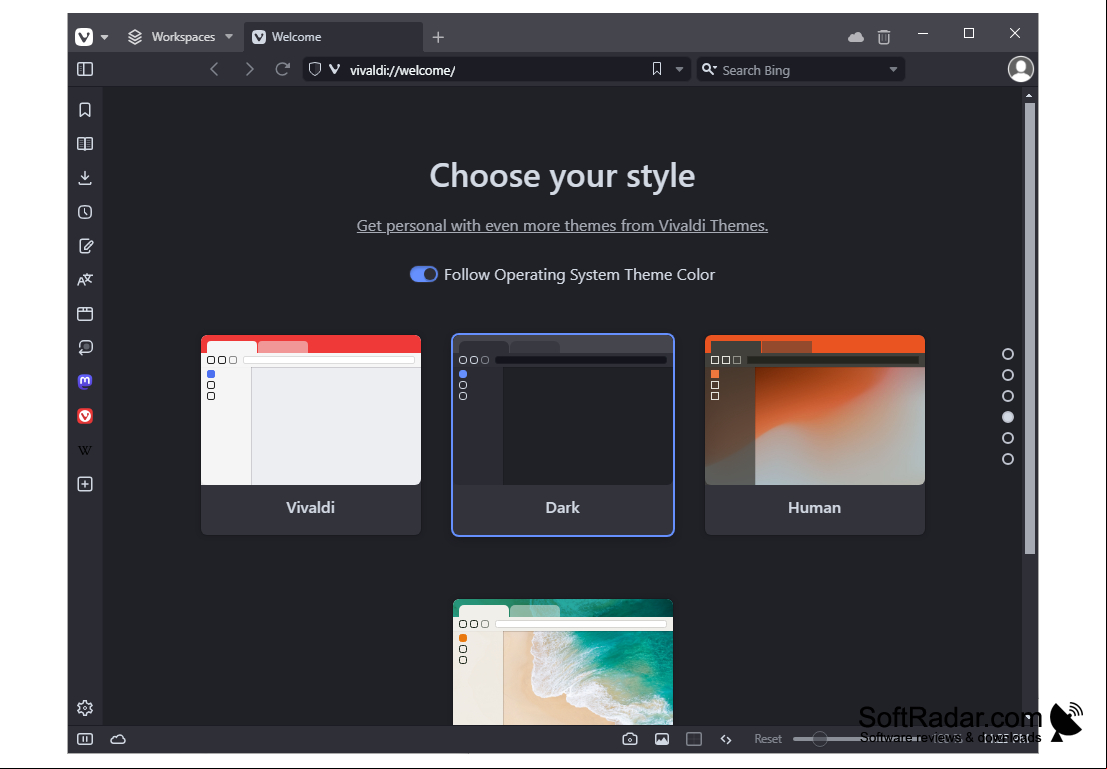Open the Reading List panel
The image size is (1107, 769).
click(85, 144)
